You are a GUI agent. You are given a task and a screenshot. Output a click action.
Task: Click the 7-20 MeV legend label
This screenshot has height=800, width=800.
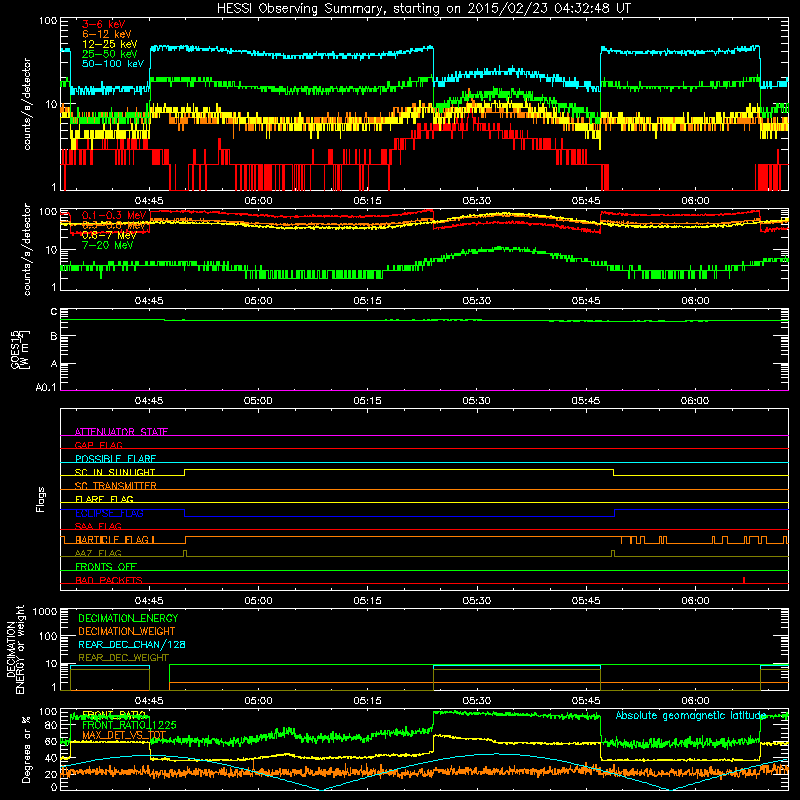coord(107,245)
